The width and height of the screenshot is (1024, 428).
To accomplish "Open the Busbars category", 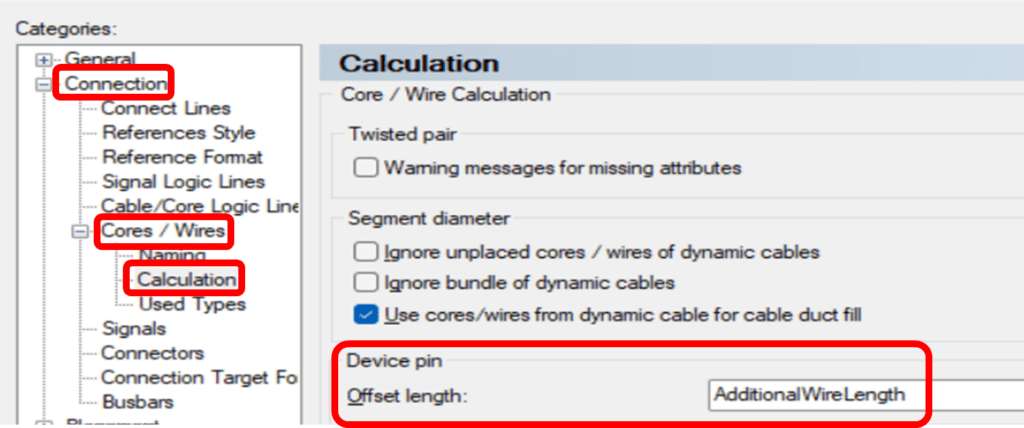I will (x=138, y=402).
